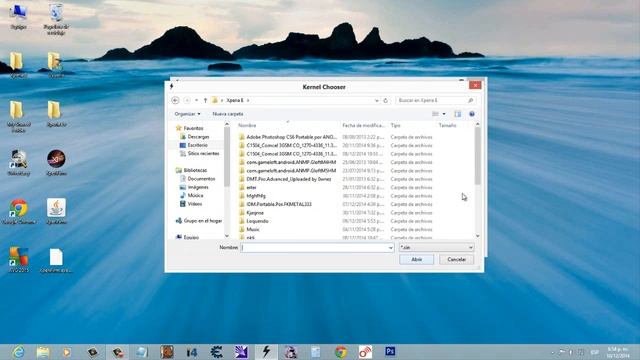640x360 pixels.
Task: Open the recent locations dropdown arrow
Action: 196,100
